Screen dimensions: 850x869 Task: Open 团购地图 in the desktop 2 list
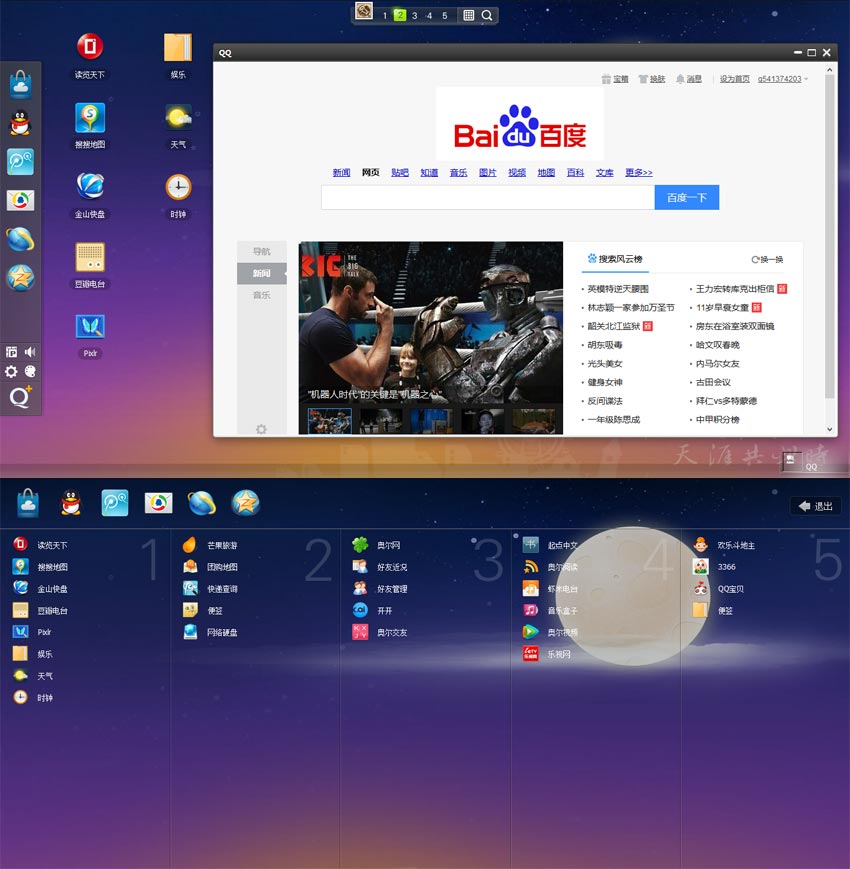(211, 567)
